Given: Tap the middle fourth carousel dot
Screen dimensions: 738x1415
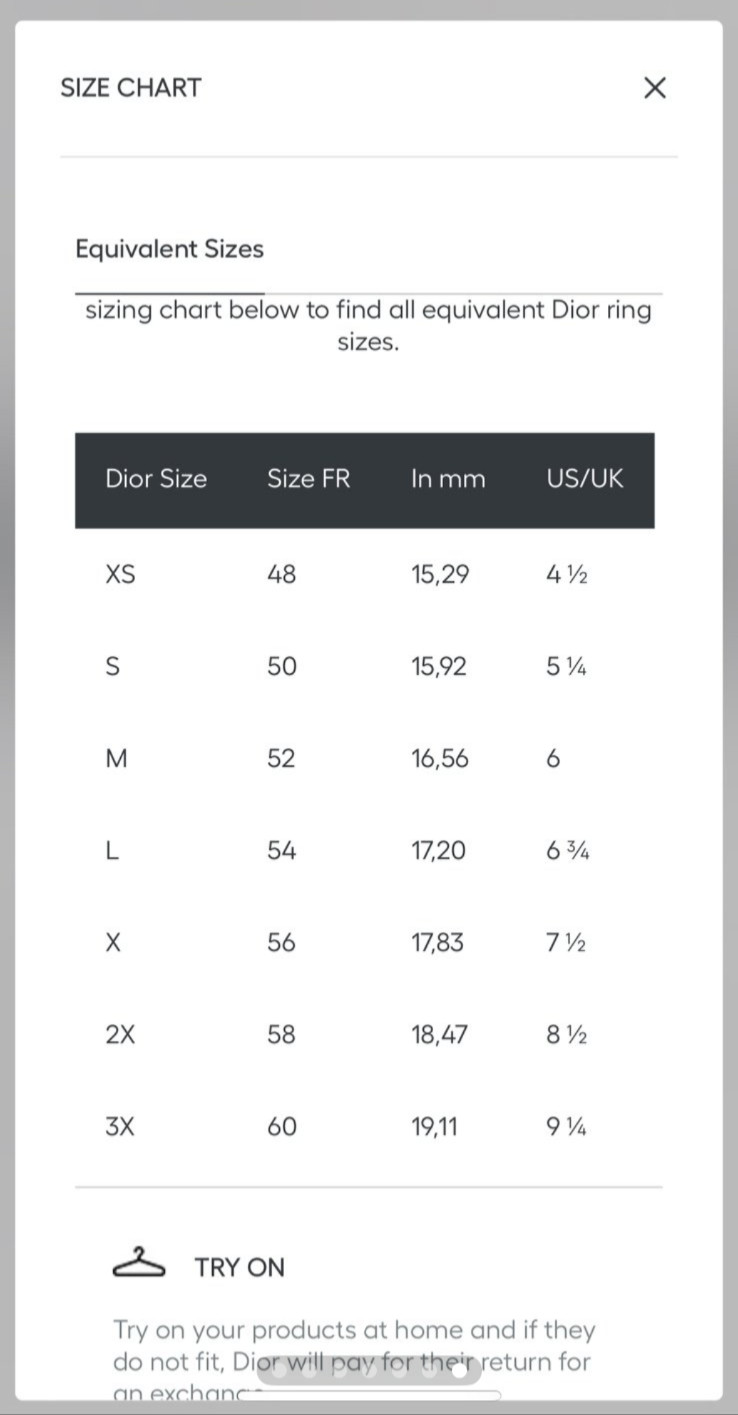Looking at the screenshot, I should click(369, 1371).
